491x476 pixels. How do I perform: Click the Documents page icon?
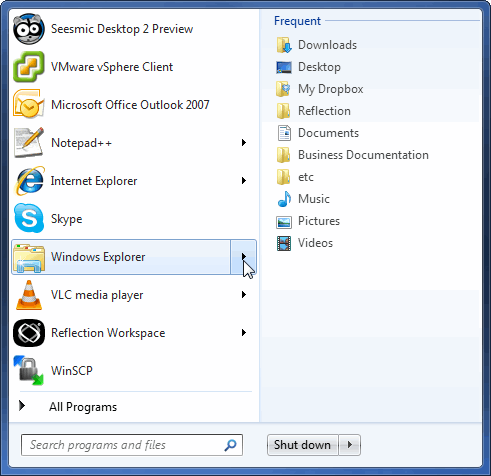pyautogui.click(x=284, y=133)
